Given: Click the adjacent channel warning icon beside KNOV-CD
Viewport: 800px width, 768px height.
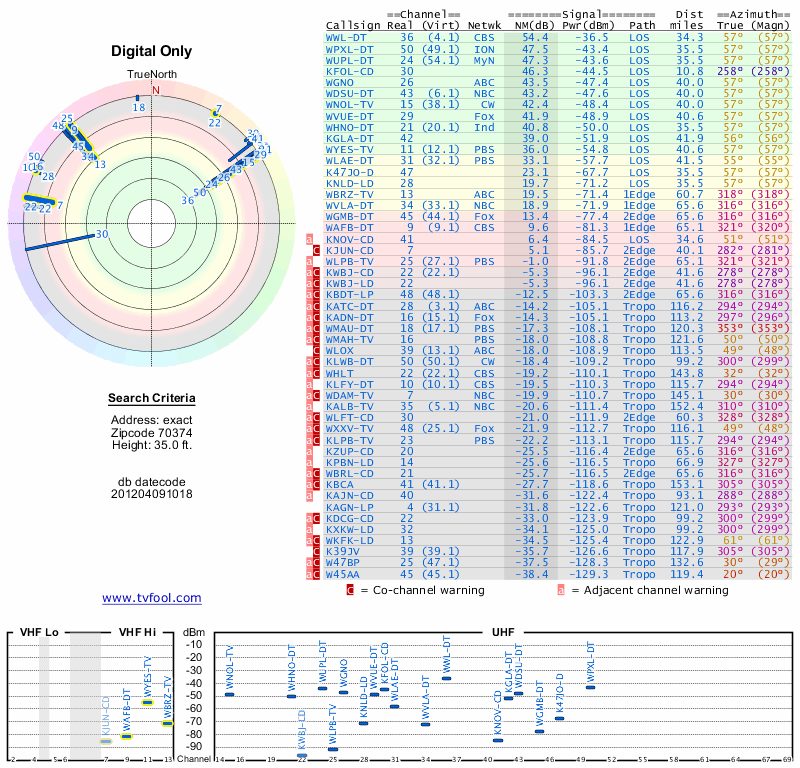Looking at the screenshot, I should click(309, 240).
